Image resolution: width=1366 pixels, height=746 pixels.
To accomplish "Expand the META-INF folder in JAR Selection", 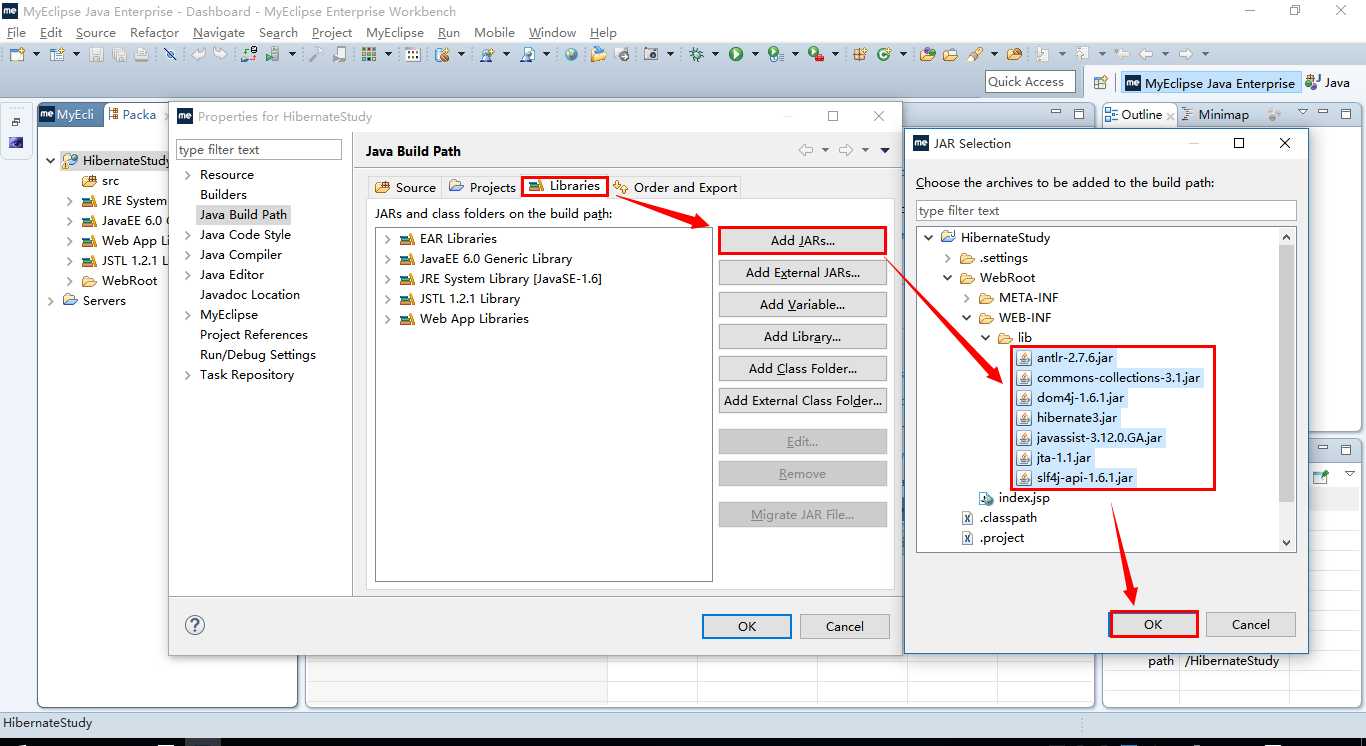I will (x=967, y=298).
